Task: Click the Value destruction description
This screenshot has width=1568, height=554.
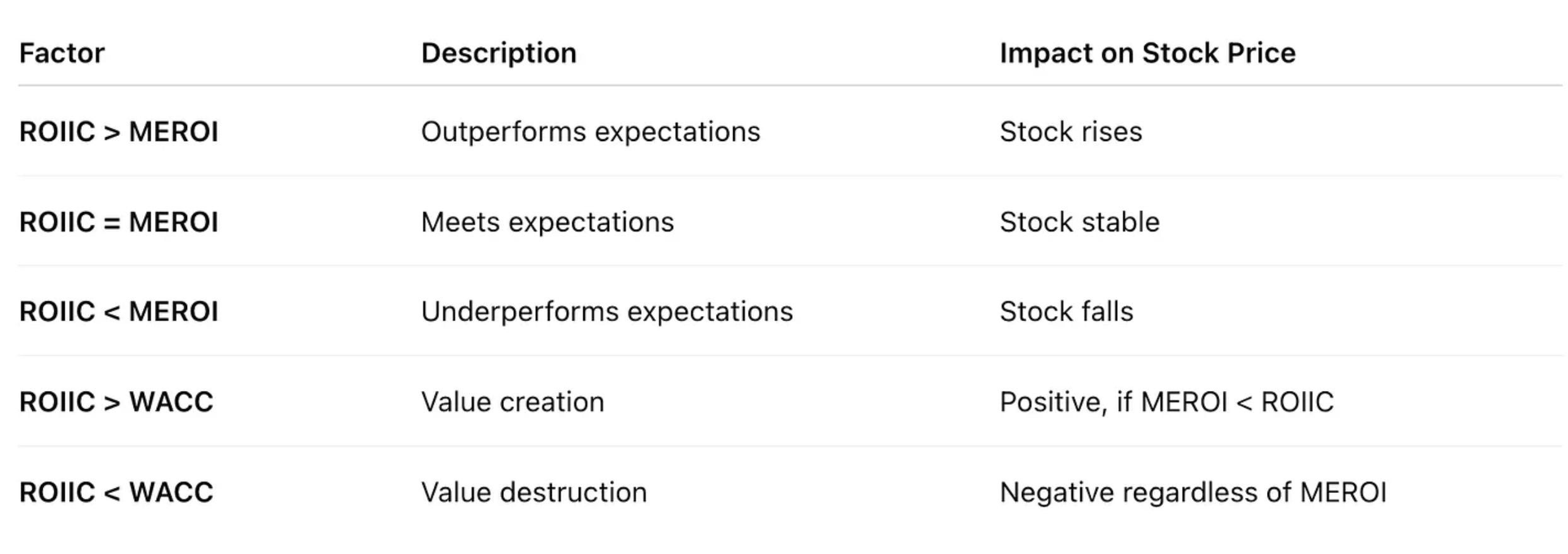Action: (x=534, y=492)
